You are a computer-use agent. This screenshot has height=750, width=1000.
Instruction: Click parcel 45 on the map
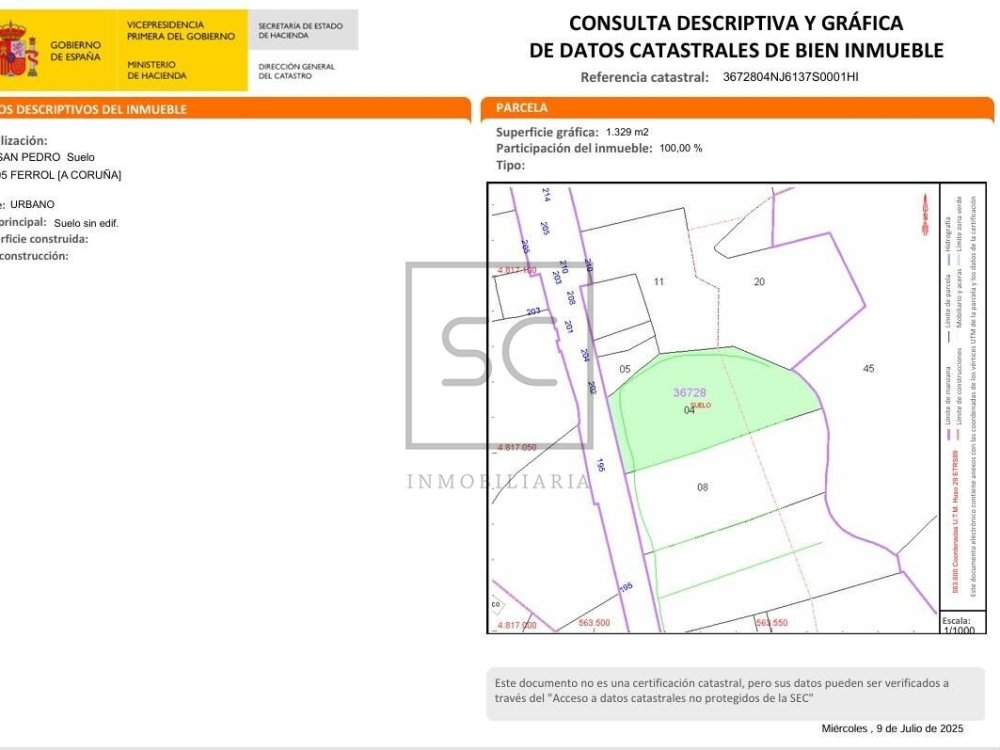[x=868, y=369]
